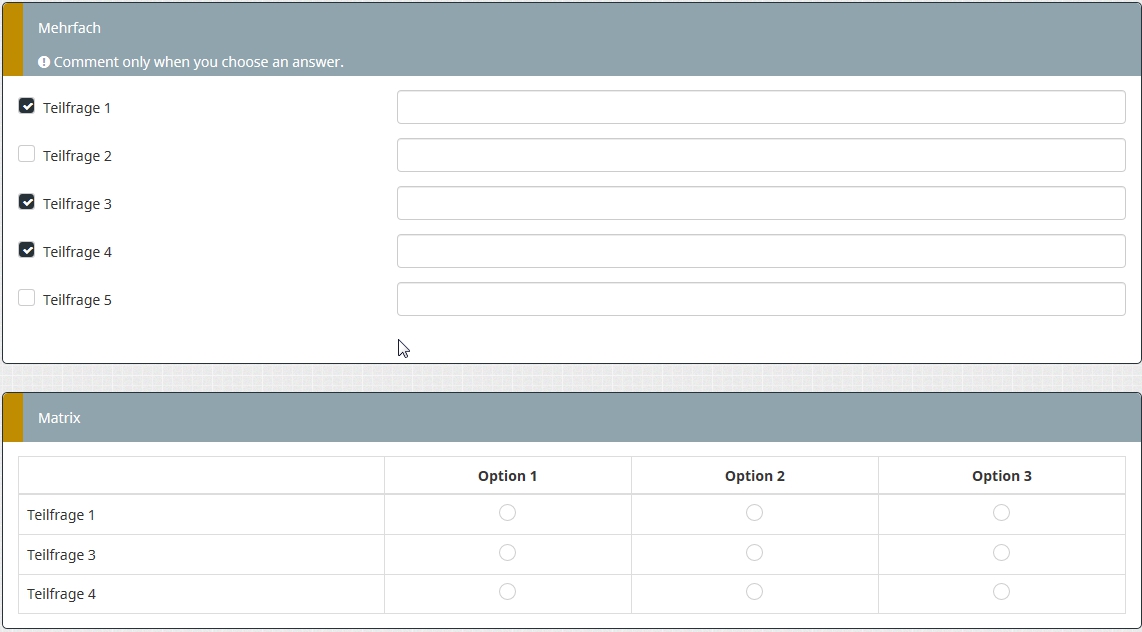The width and height of the screenshot is (1142, 632).
Task: Uncheck the Teilfrage 4 checkbox
Action: pyautogui.click(x=27, y=250)
